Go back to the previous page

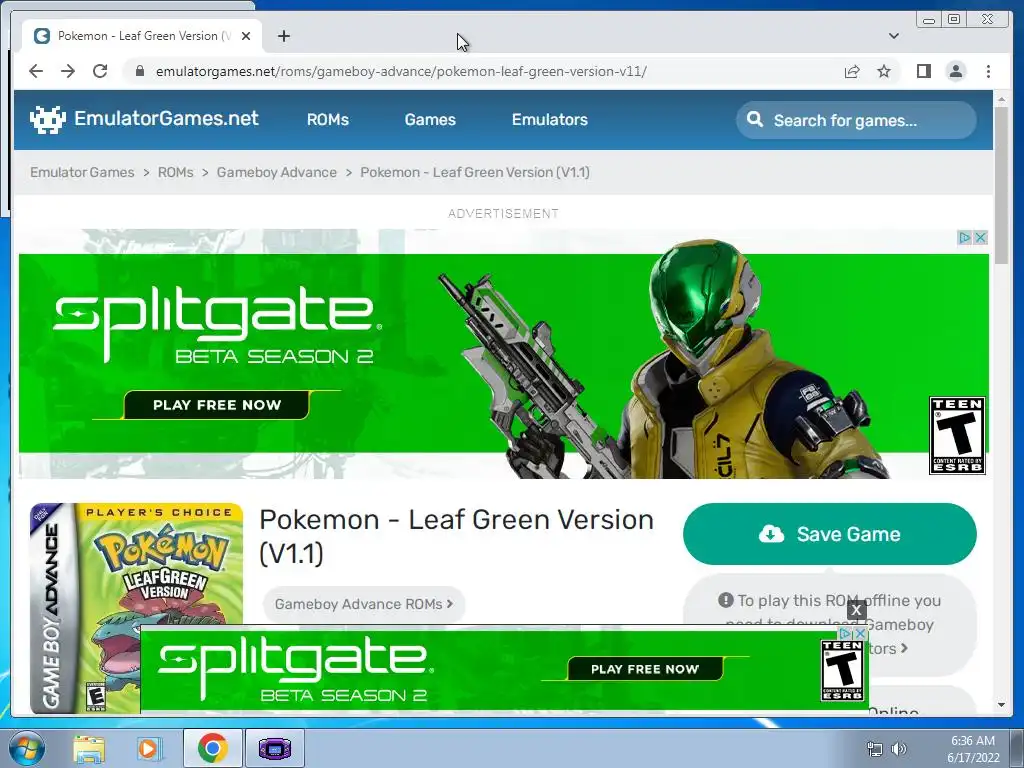tap(36, 71)
